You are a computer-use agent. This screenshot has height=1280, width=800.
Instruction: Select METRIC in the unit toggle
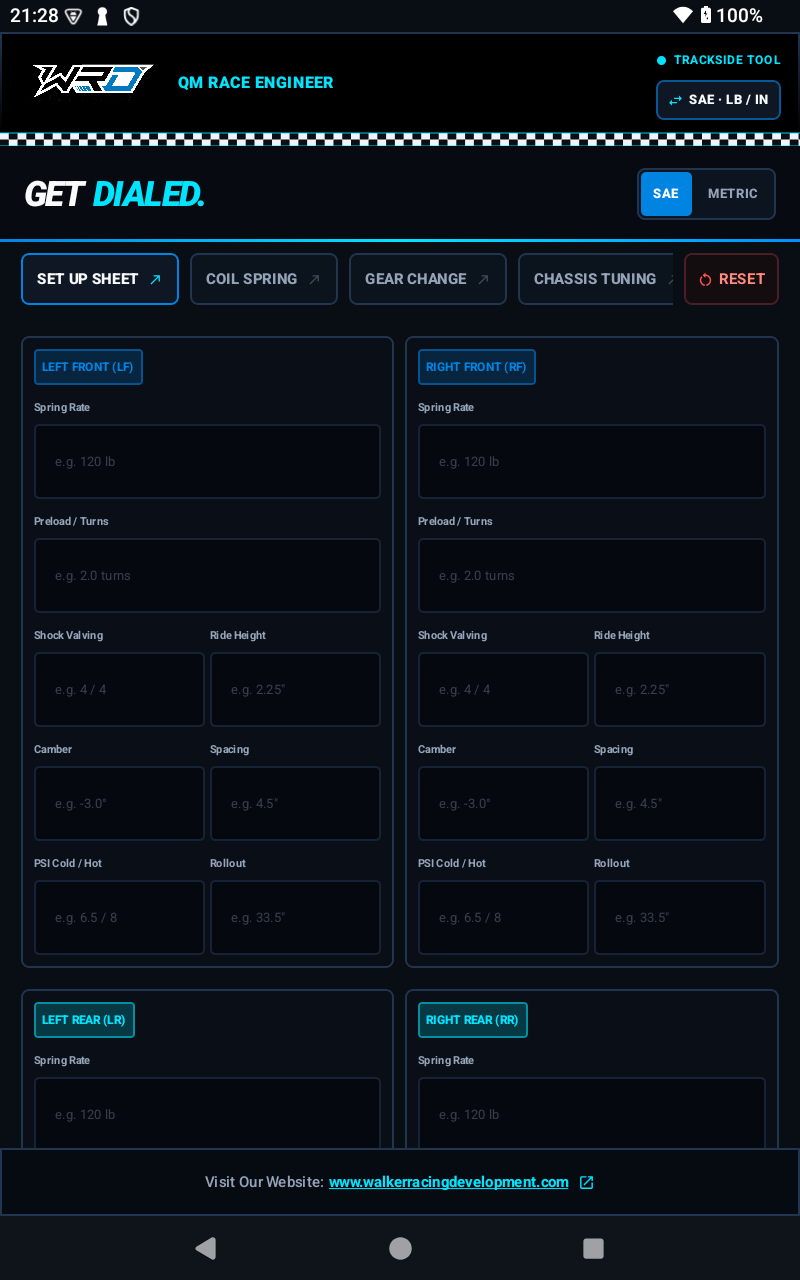point(733,194)
